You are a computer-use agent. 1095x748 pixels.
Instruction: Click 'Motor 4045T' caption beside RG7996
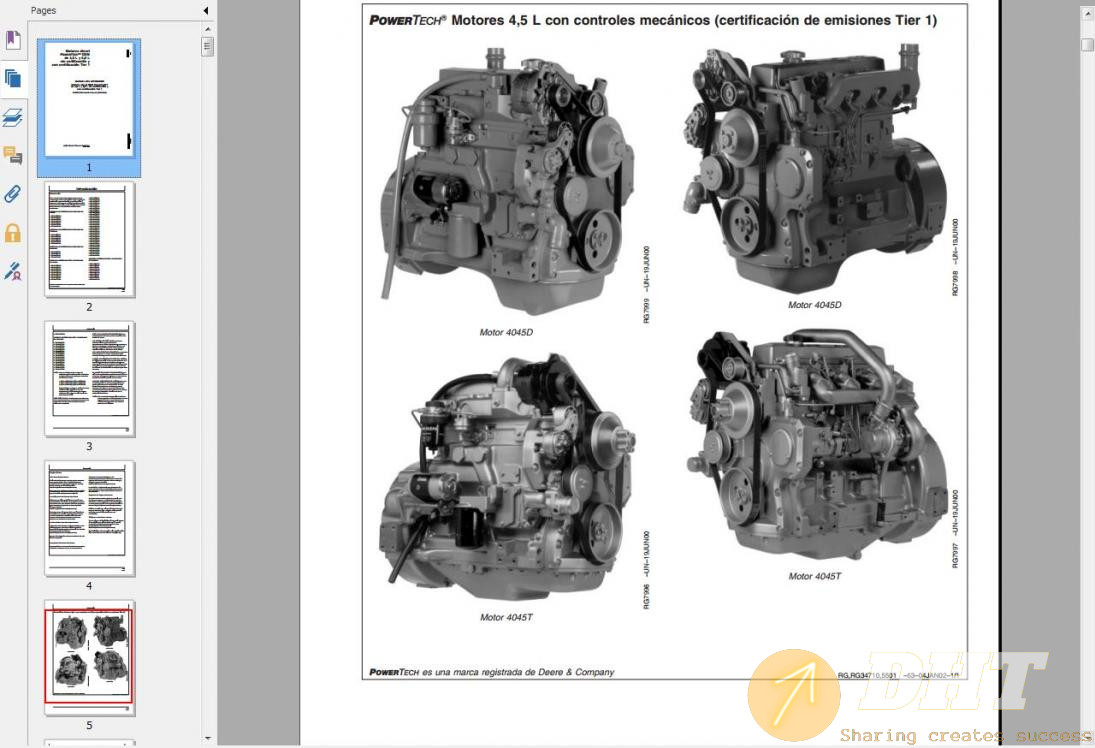click(x=506, y=617)
